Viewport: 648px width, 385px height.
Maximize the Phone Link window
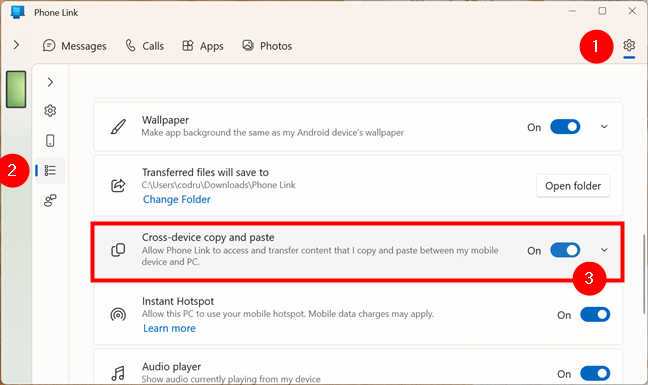point(602,11)
